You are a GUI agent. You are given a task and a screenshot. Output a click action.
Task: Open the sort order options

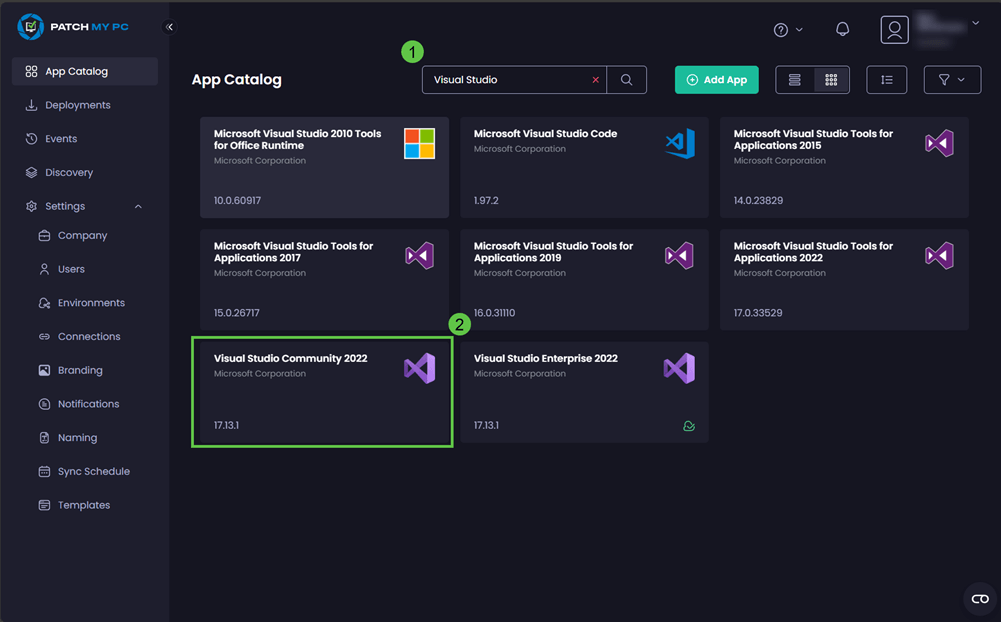coord(887,80)
